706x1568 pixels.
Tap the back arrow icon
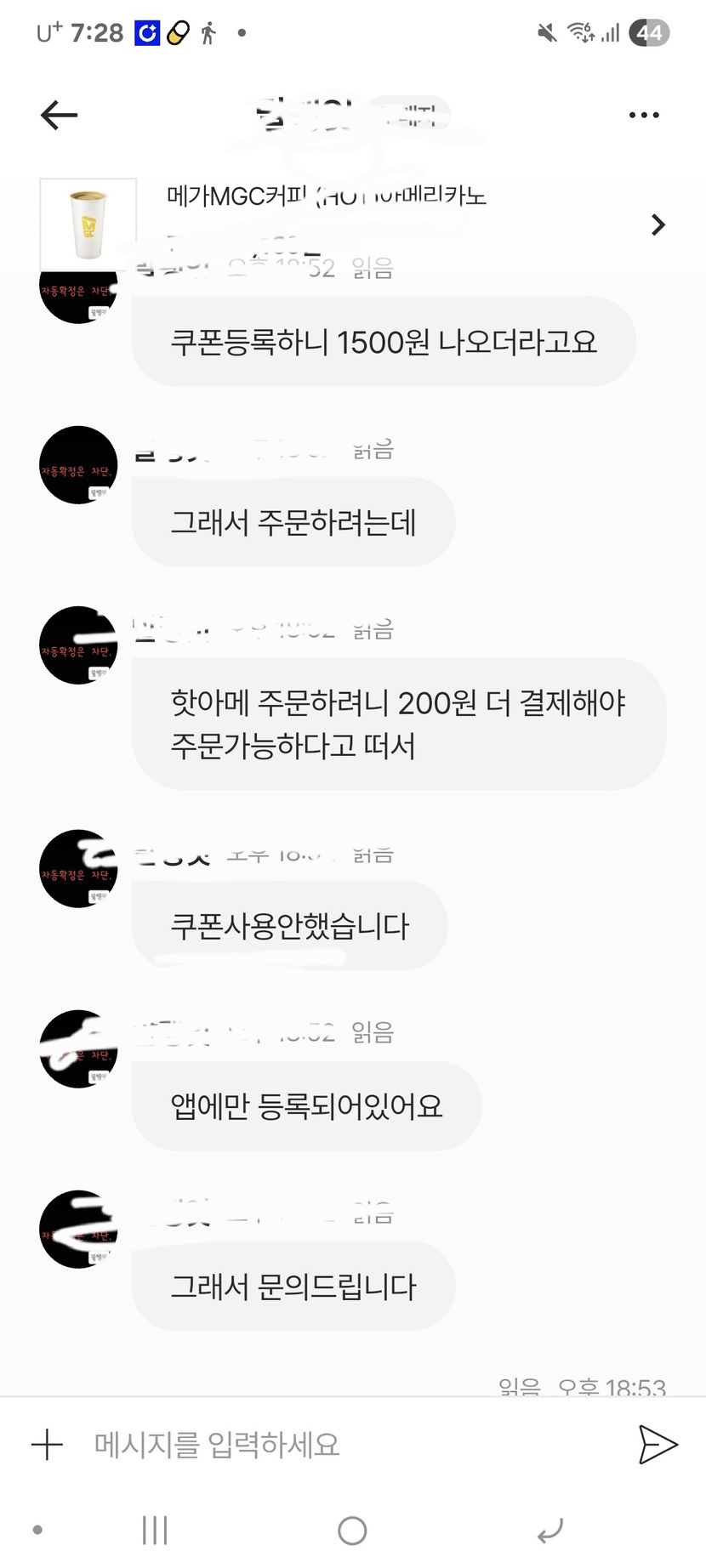click(x=59, y=115)
